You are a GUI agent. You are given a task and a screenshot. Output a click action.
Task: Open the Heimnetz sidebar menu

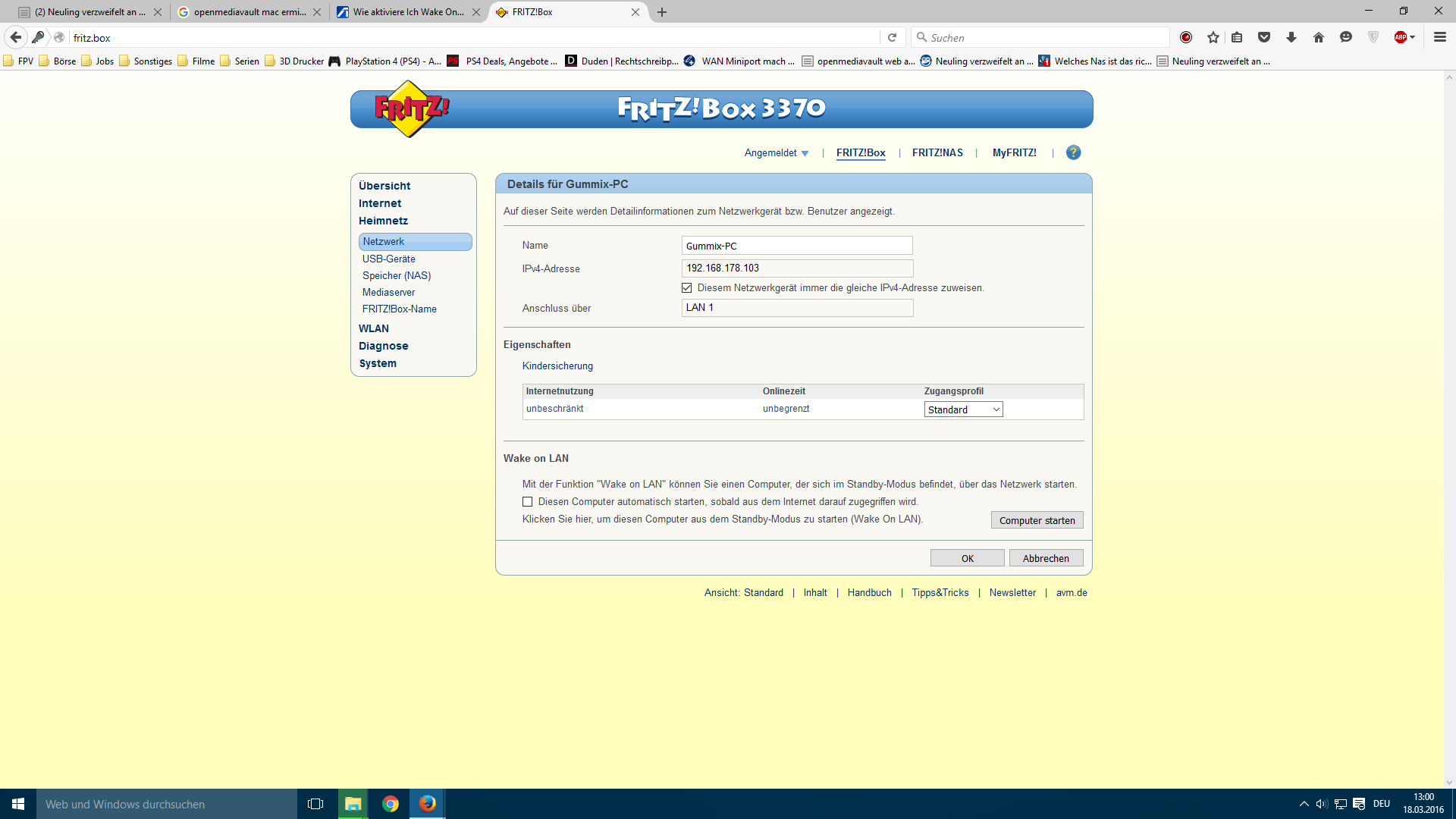click(x=383, y=221)
